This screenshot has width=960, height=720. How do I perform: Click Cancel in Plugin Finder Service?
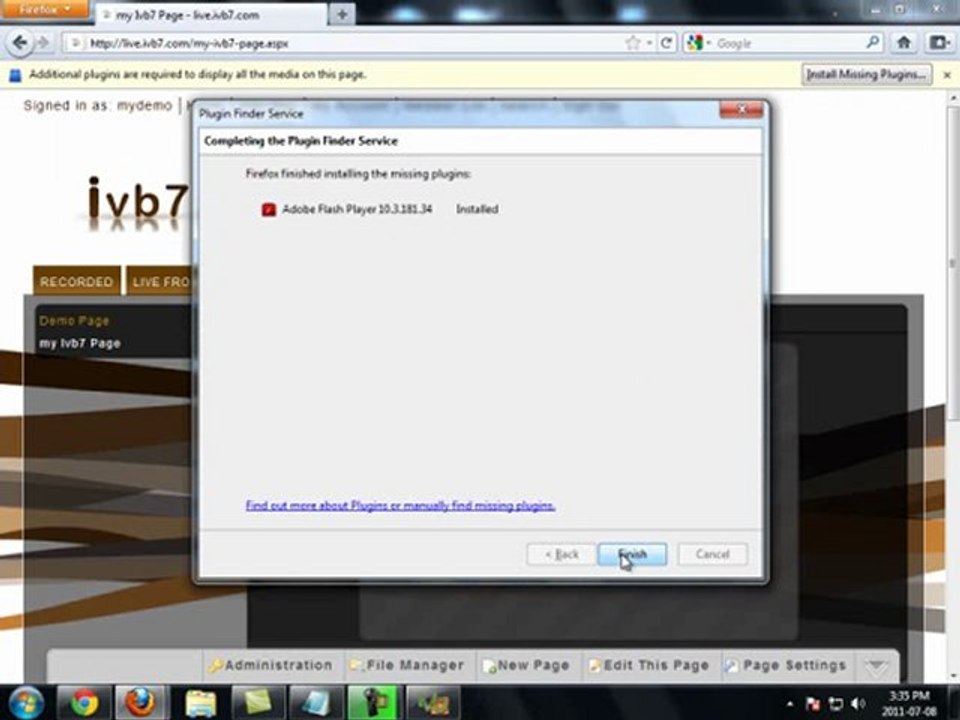point(712,554)
